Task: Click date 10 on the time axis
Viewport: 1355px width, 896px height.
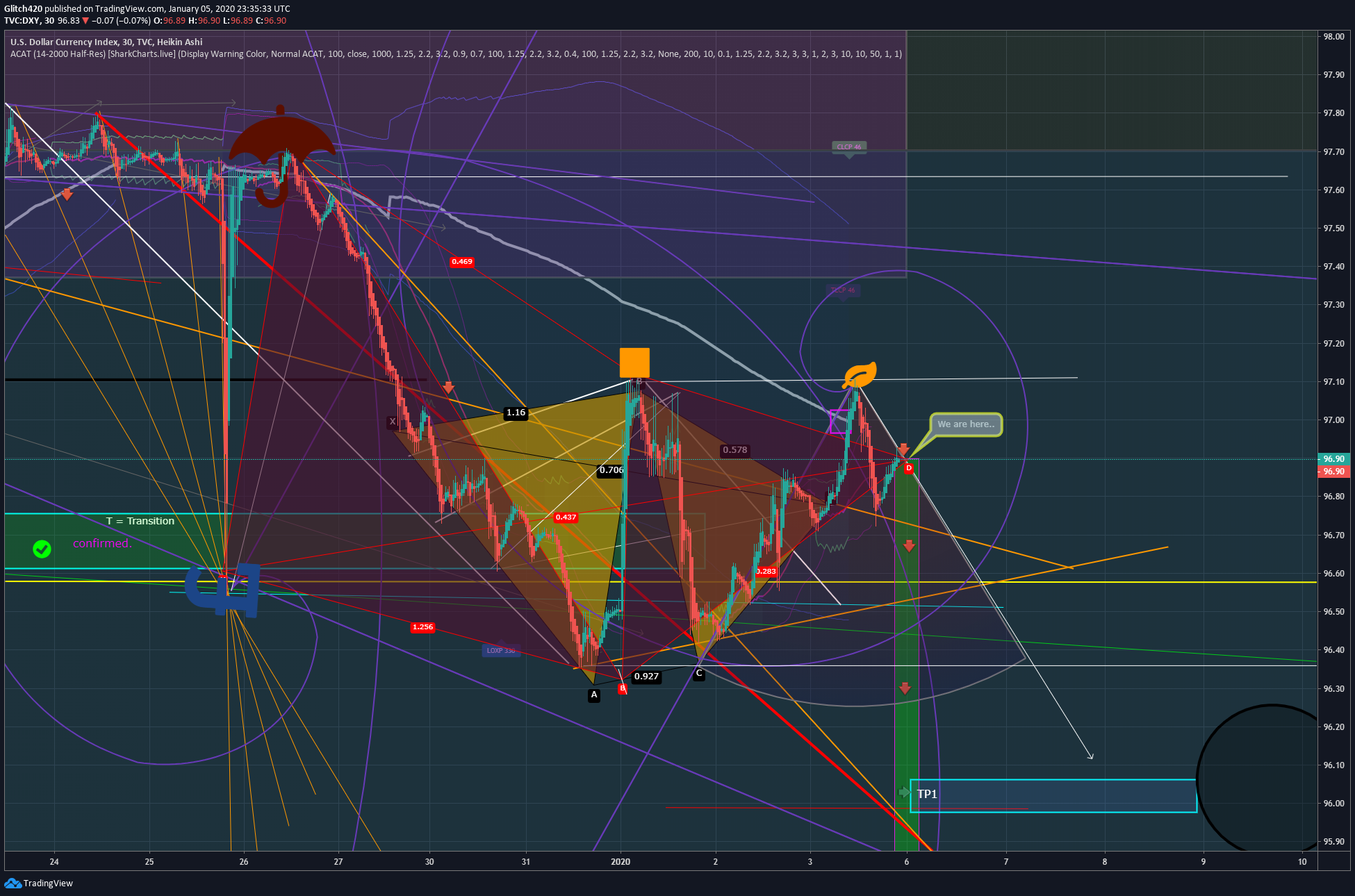Action: click(1302, 862)
